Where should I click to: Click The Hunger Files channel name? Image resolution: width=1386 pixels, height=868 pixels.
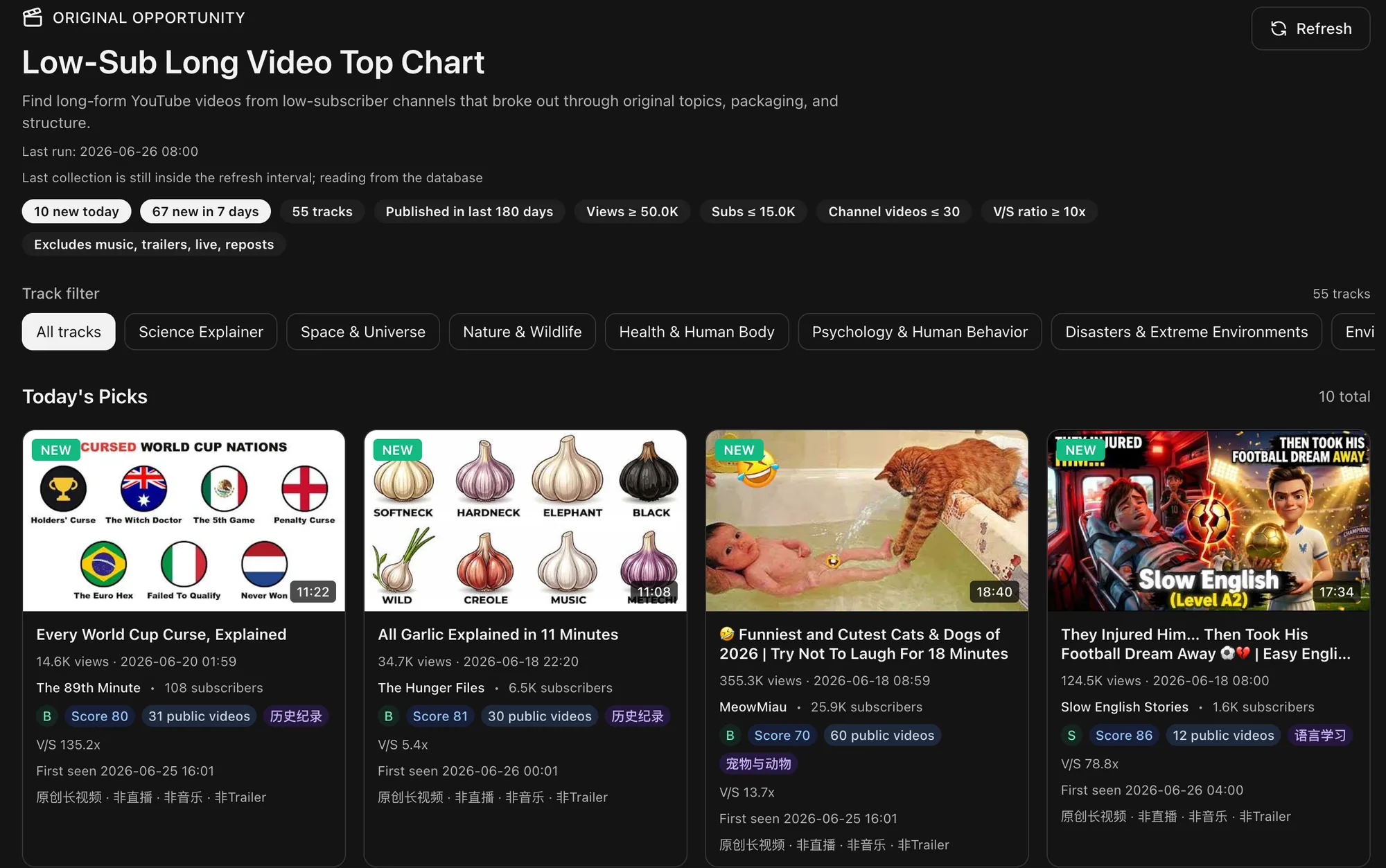tap(431, 688)
